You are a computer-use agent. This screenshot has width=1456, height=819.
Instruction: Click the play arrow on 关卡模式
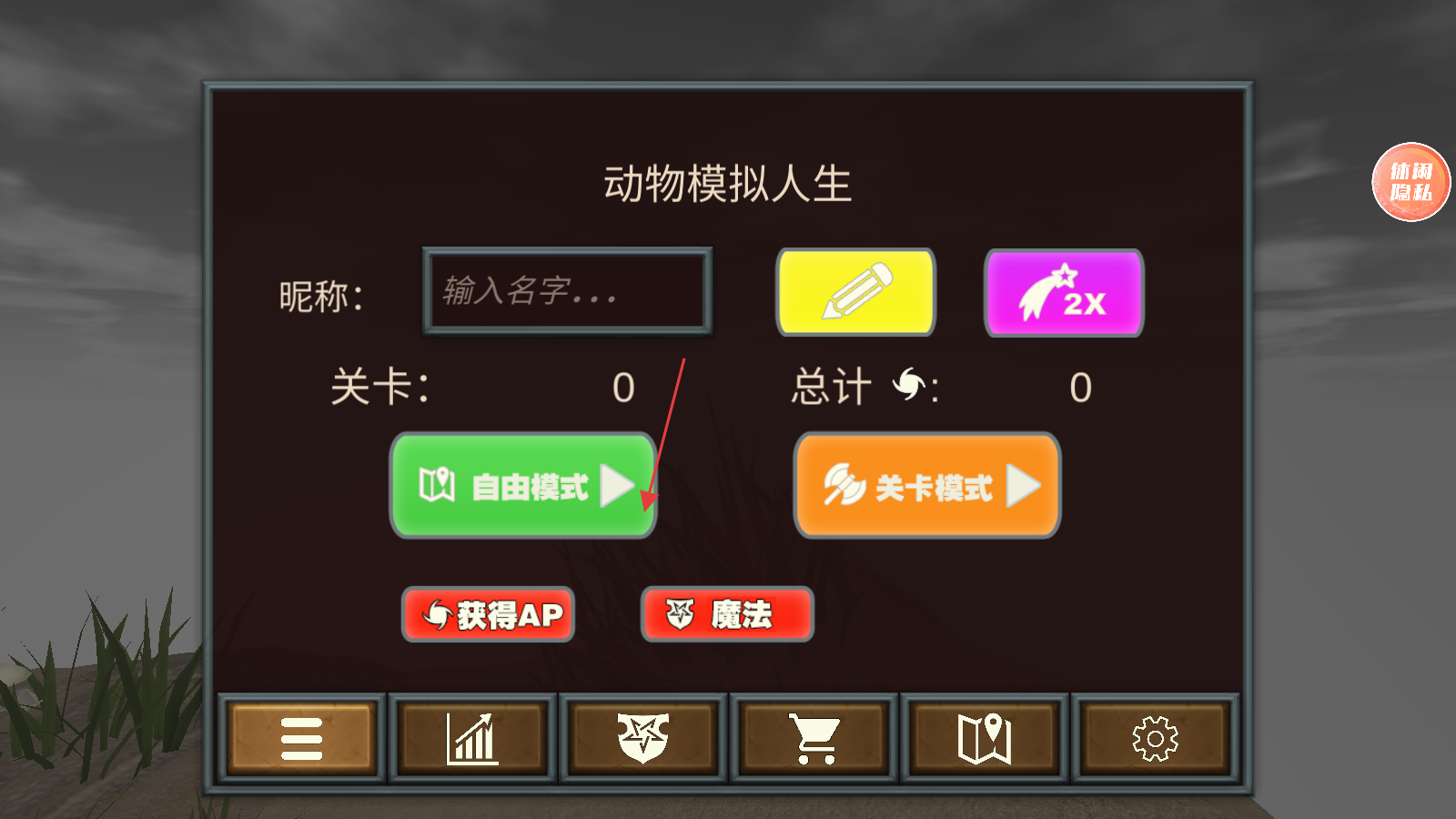[1023, 486]
